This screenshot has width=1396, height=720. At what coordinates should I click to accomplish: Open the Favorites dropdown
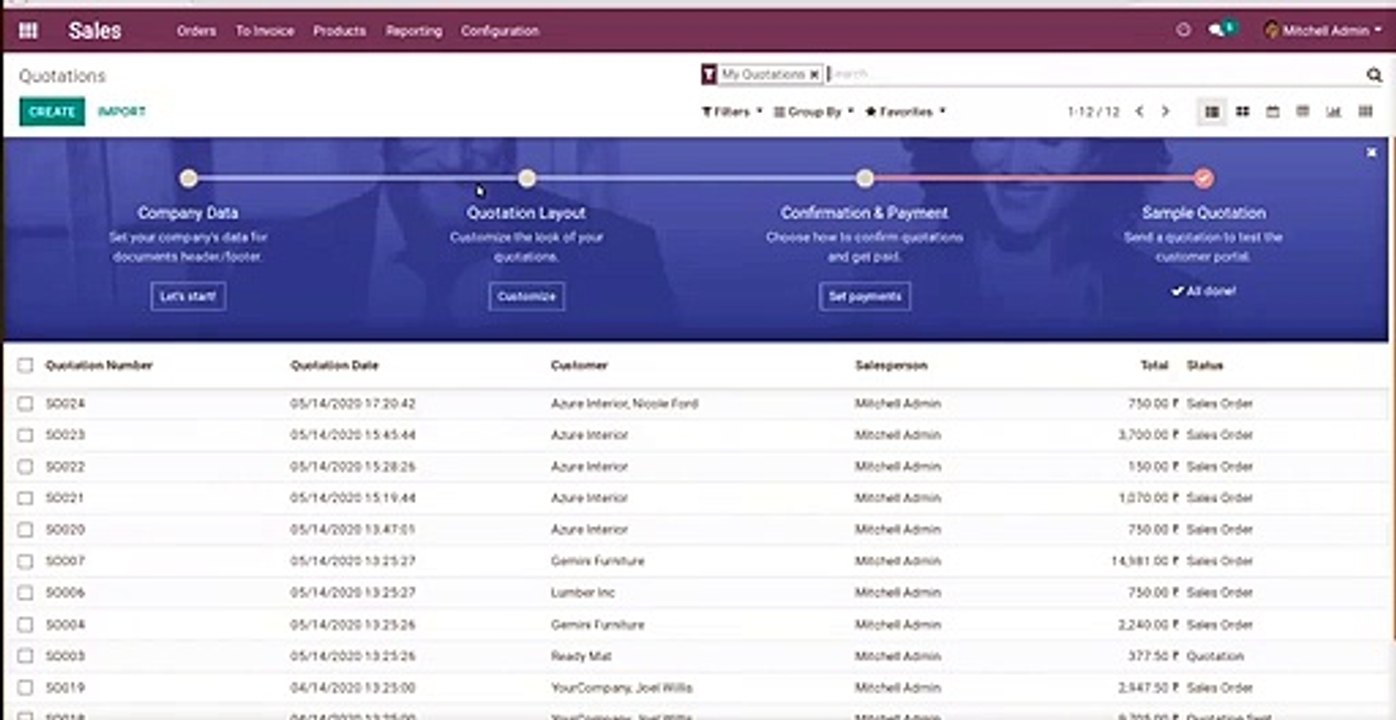click(x=905, y=112)
